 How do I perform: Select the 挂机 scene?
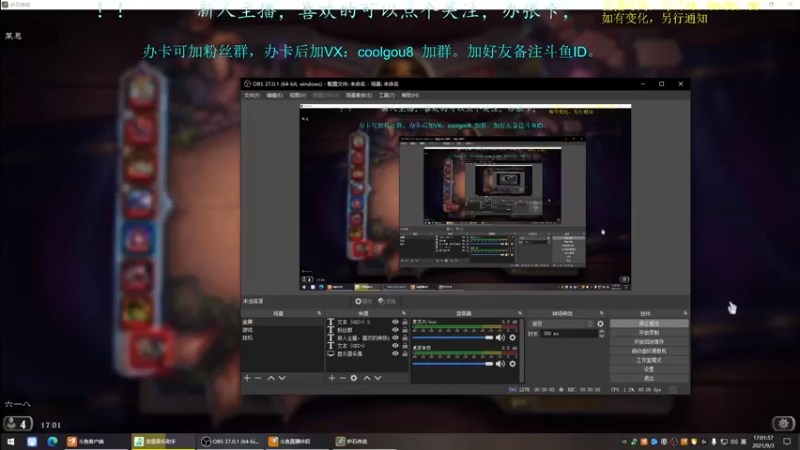pos(283,338)
